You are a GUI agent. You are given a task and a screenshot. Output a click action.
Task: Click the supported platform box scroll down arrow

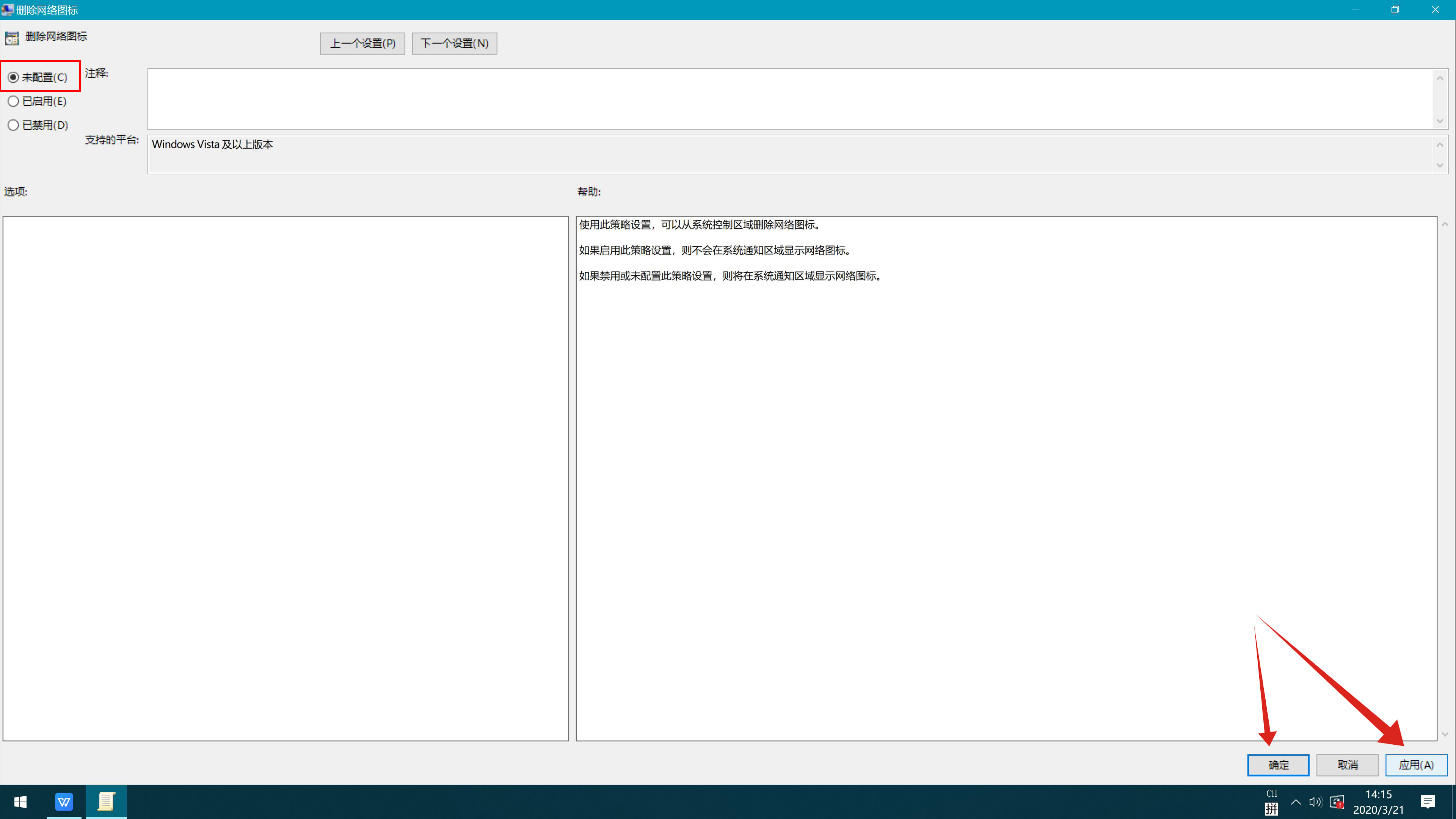point(1440,165)
